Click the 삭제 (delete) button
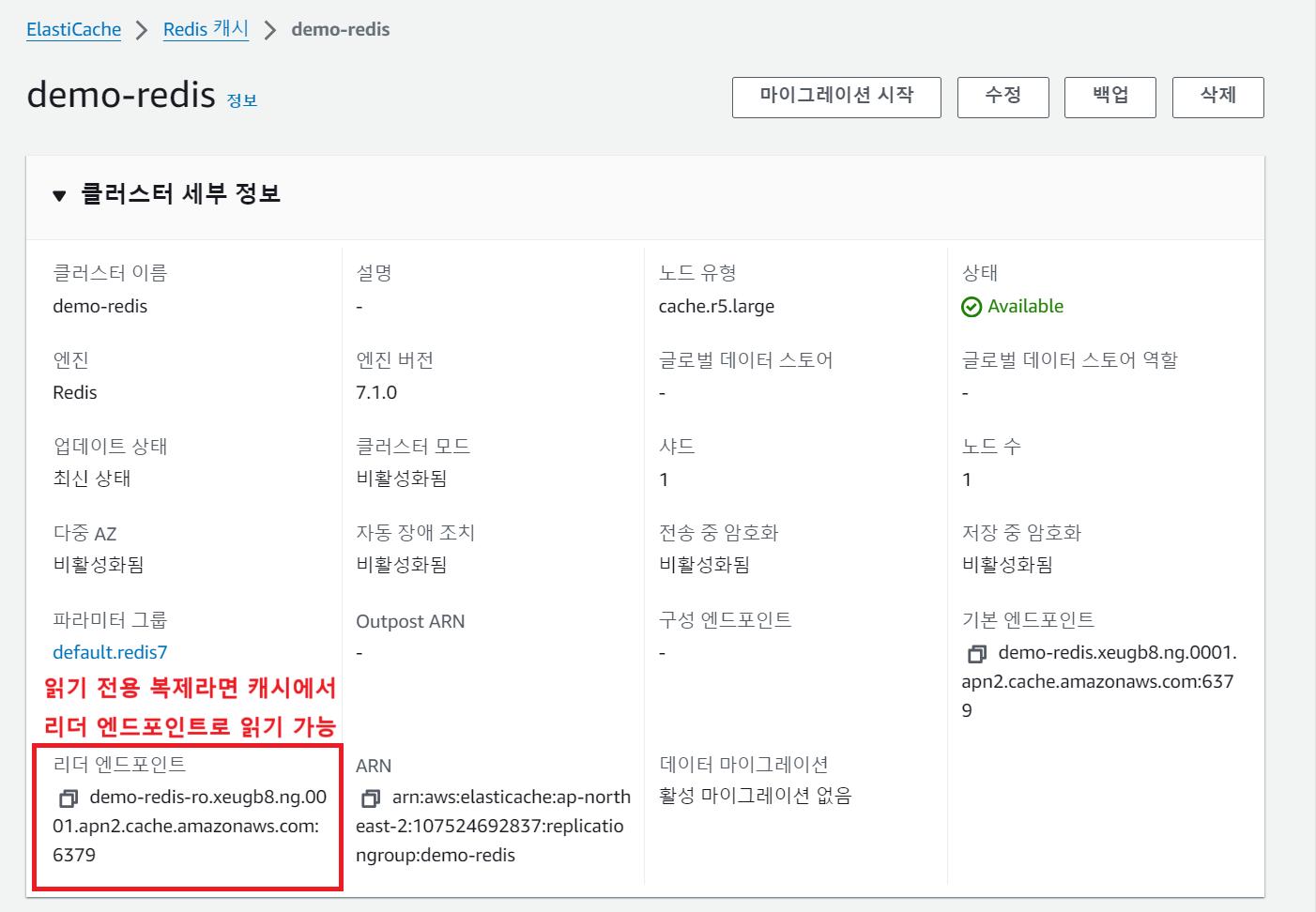 pos(1217,97)
